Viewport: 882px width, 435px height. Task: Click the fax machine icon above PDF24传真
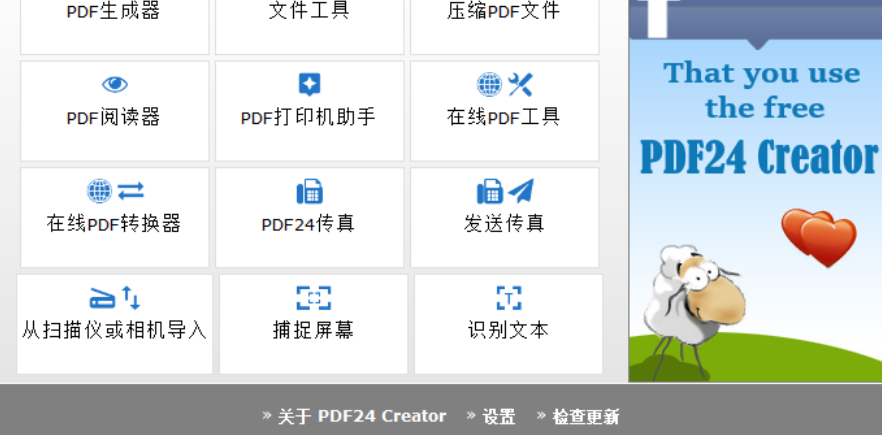[309, 191]
